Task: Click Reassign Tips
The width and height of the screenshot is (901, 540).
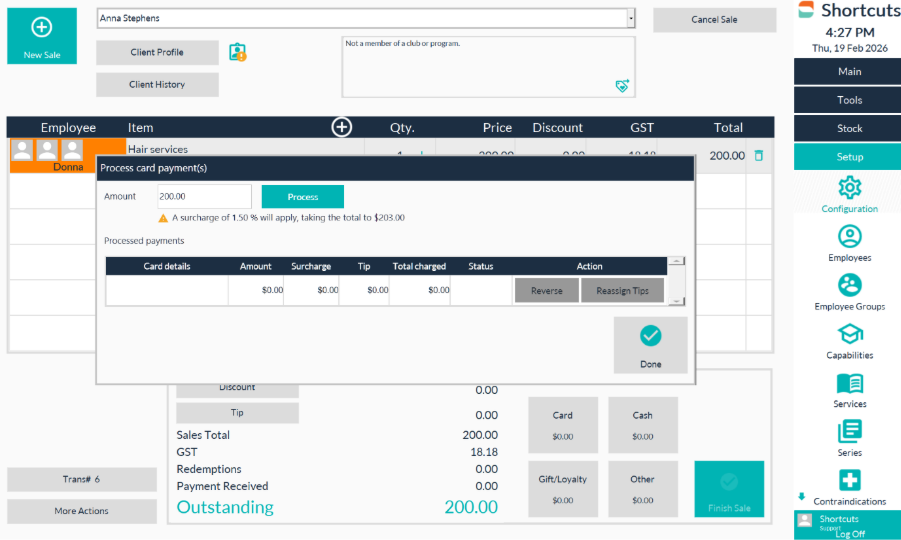Action: tap(622, 291)
